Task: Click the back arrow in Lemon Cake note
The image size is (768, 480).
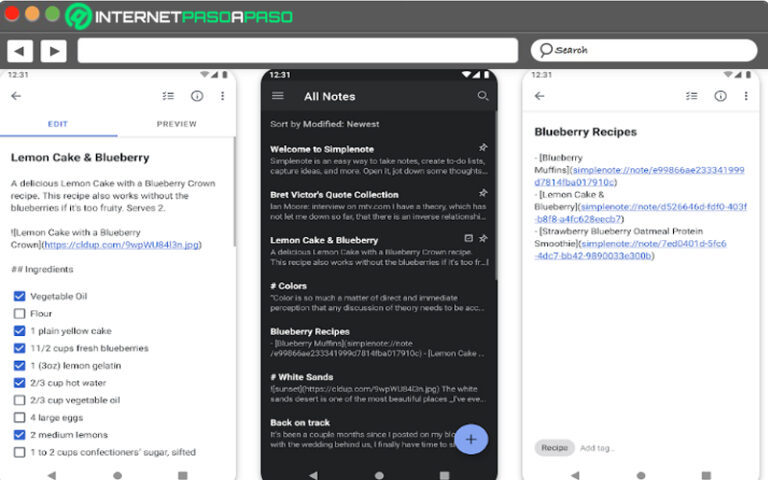Action: tap(16, 96)
